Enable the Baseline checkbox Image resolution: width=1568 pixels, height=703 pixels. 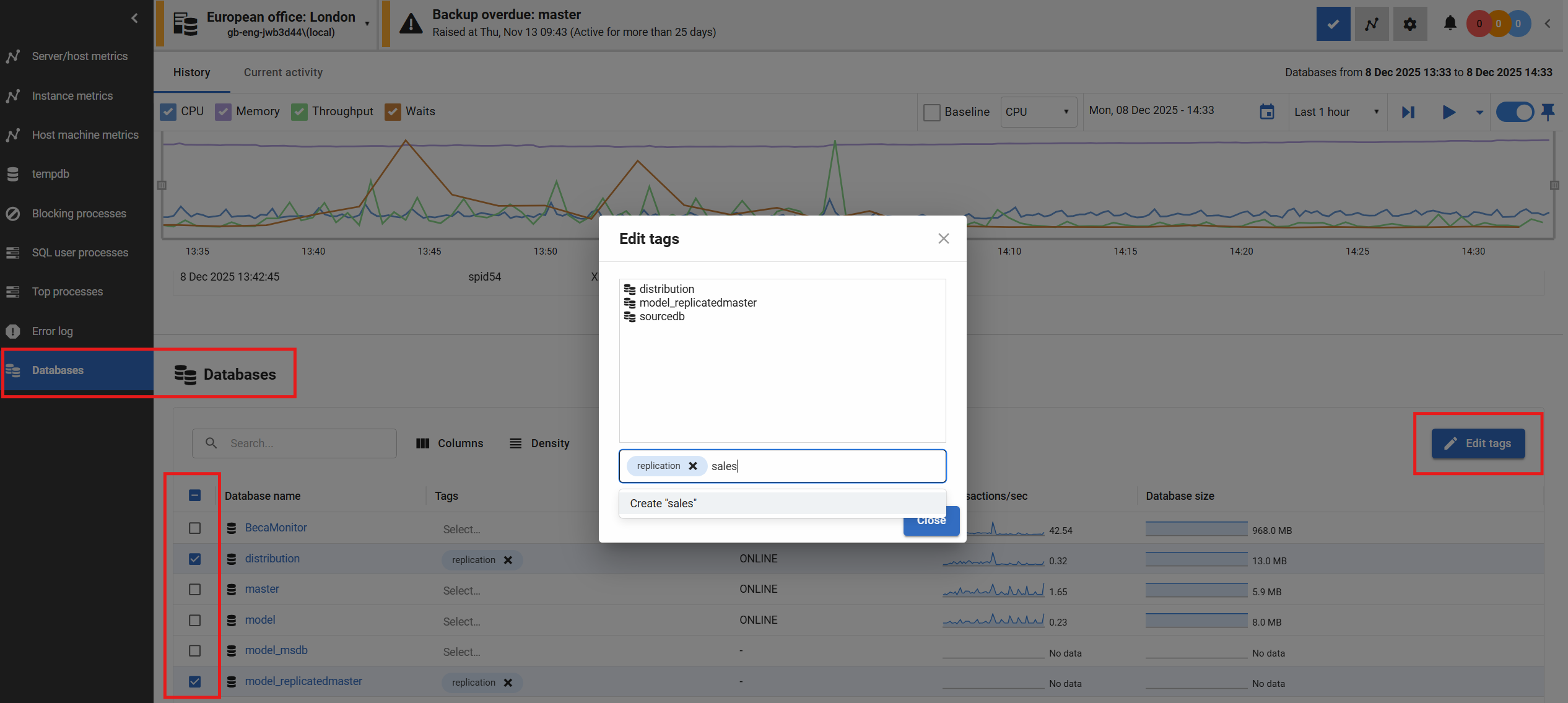(x=931, y=112)
